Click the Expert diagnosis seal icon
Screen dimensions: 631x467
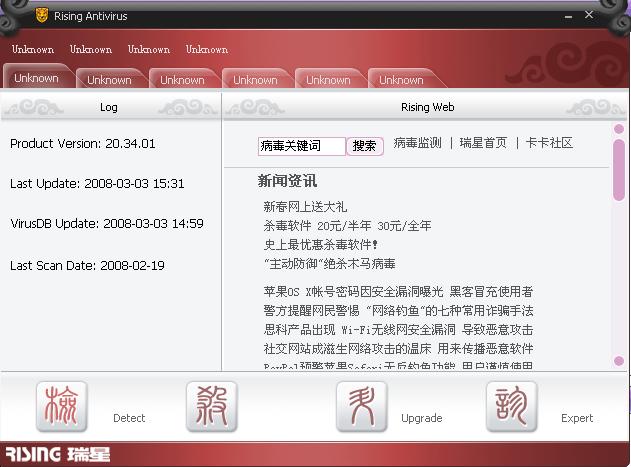coord(511,407)
